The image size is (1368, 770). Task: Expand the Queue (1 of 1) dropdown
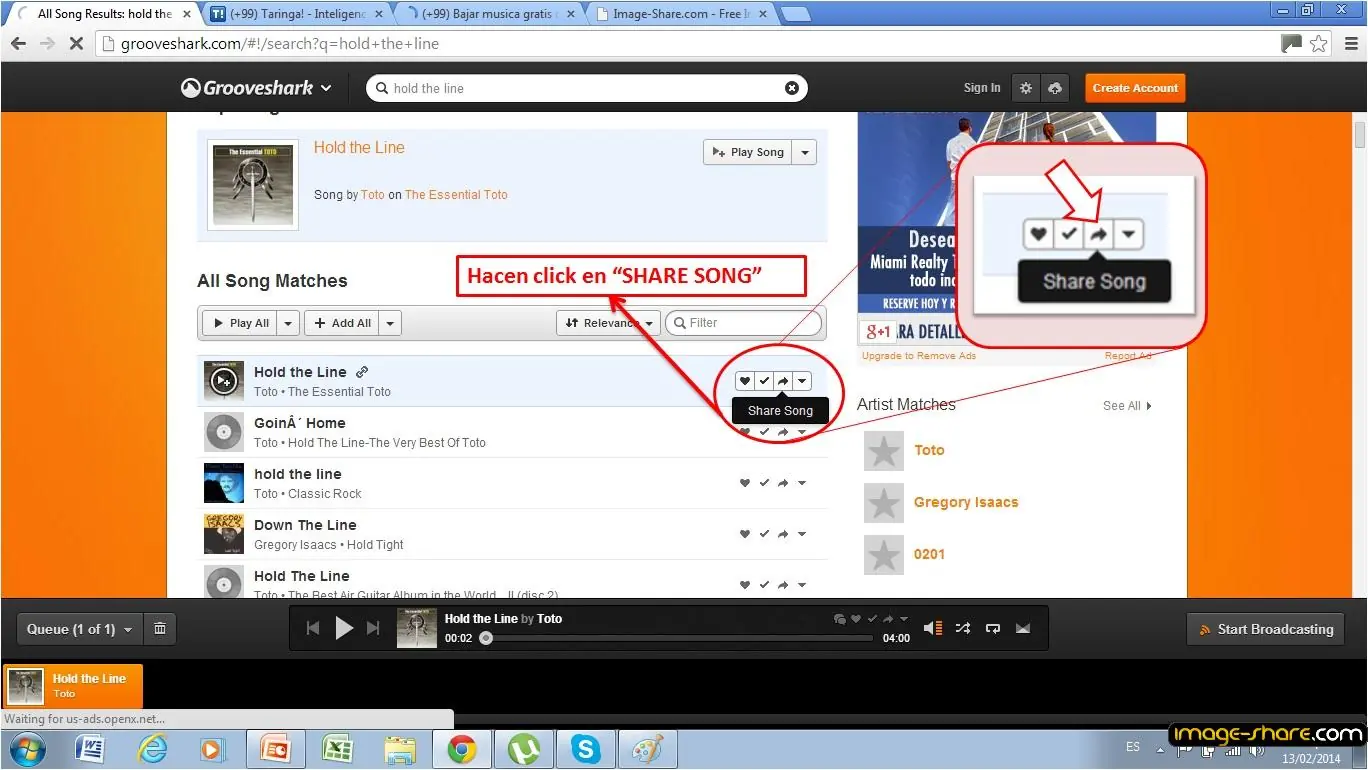[80, 629]
